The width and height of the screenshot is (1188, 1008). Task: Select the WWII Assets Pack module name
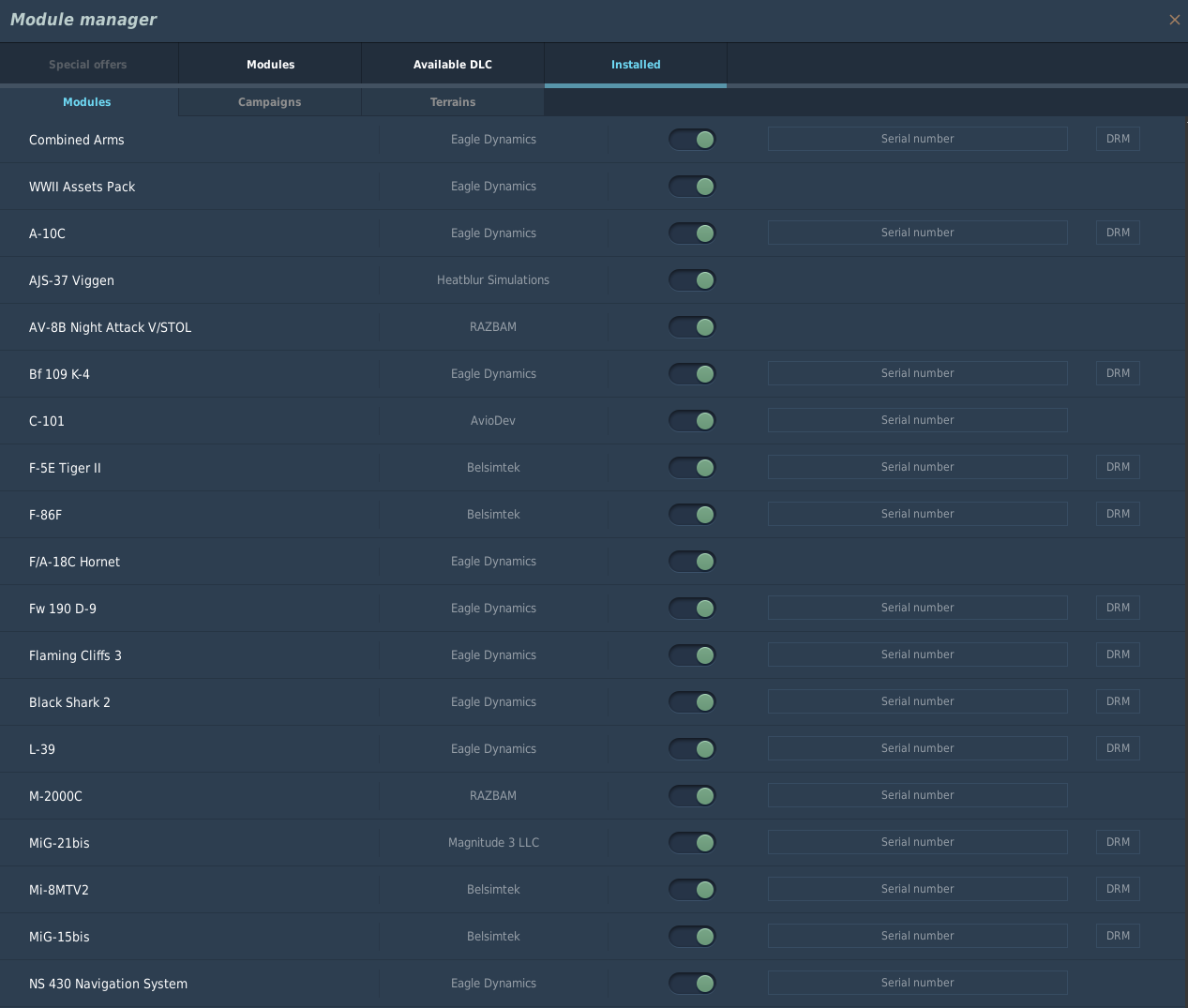pyautogui.click(x=82, y=187)
